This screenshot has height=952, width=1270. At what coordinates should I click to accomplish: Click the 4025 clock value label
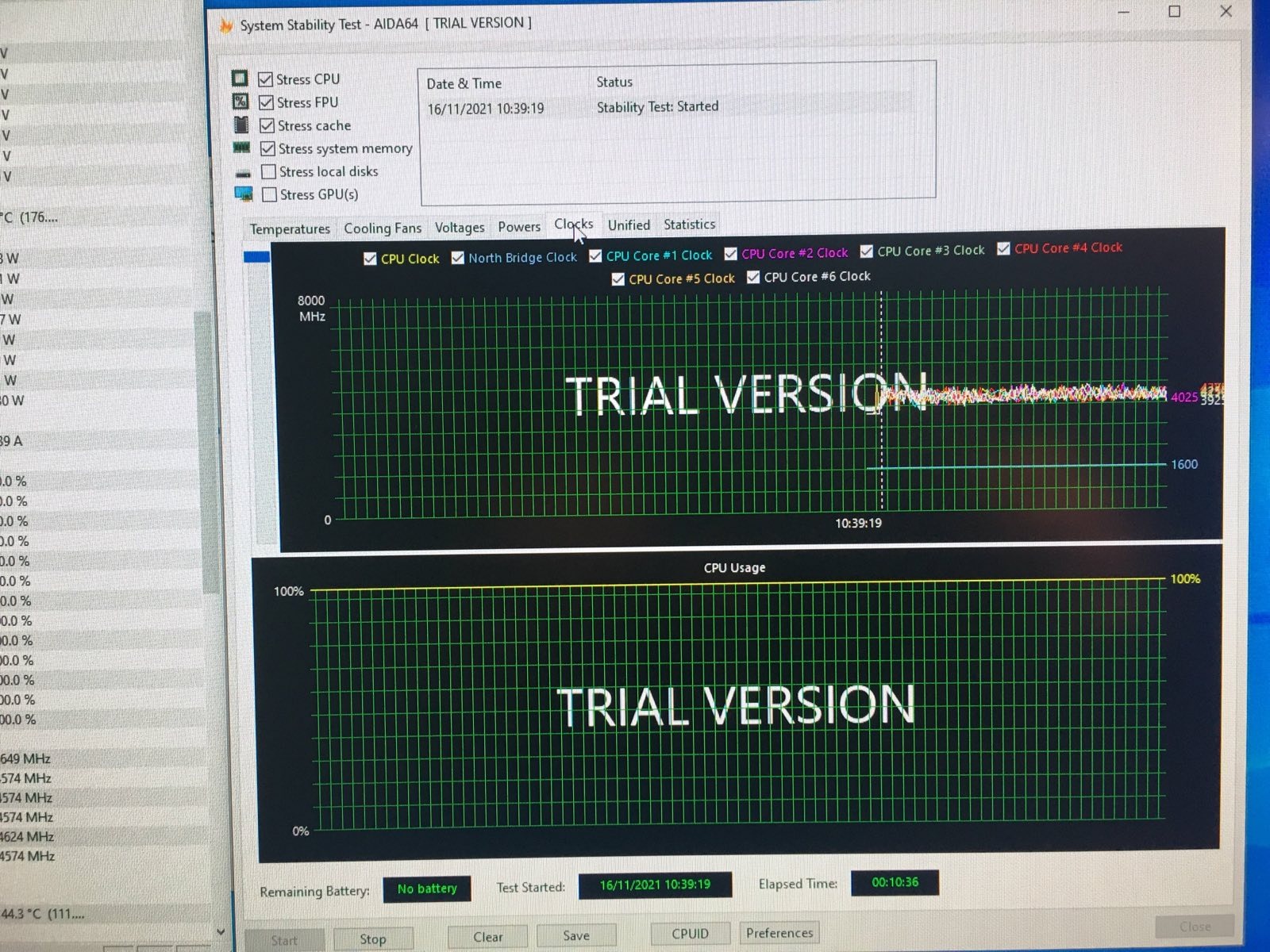(x=1184, y=397)
